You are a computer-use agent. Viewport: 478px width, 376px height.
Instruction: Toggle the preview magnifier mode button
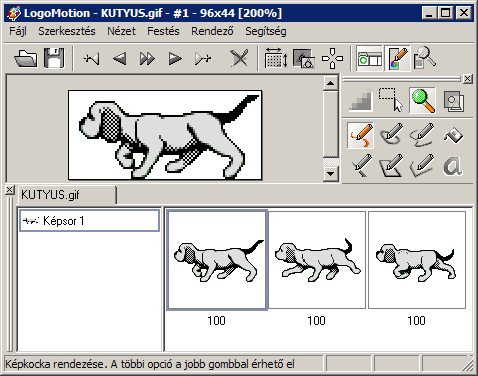point(425,59)
